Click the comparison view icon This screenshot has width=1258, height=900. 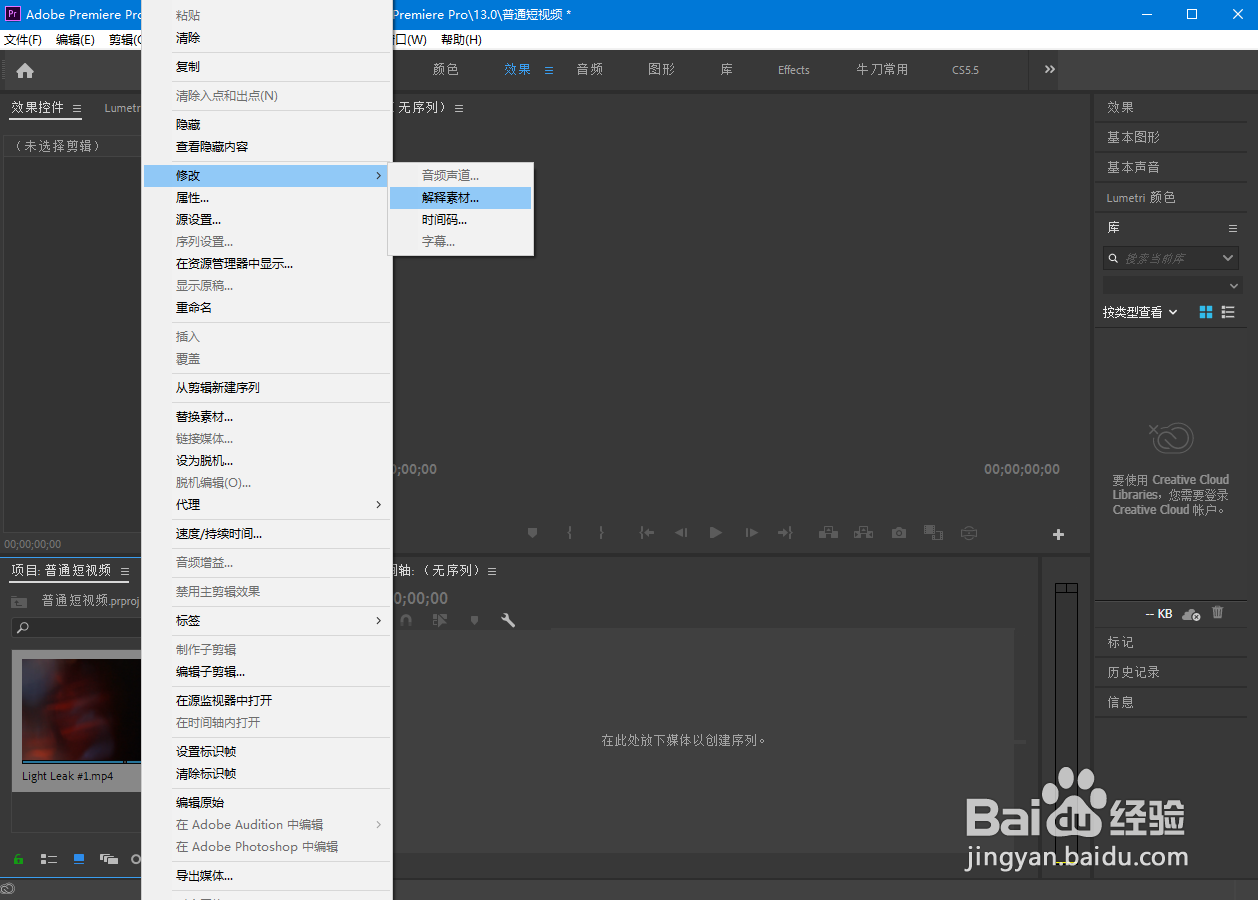click(x=933, y=533)
